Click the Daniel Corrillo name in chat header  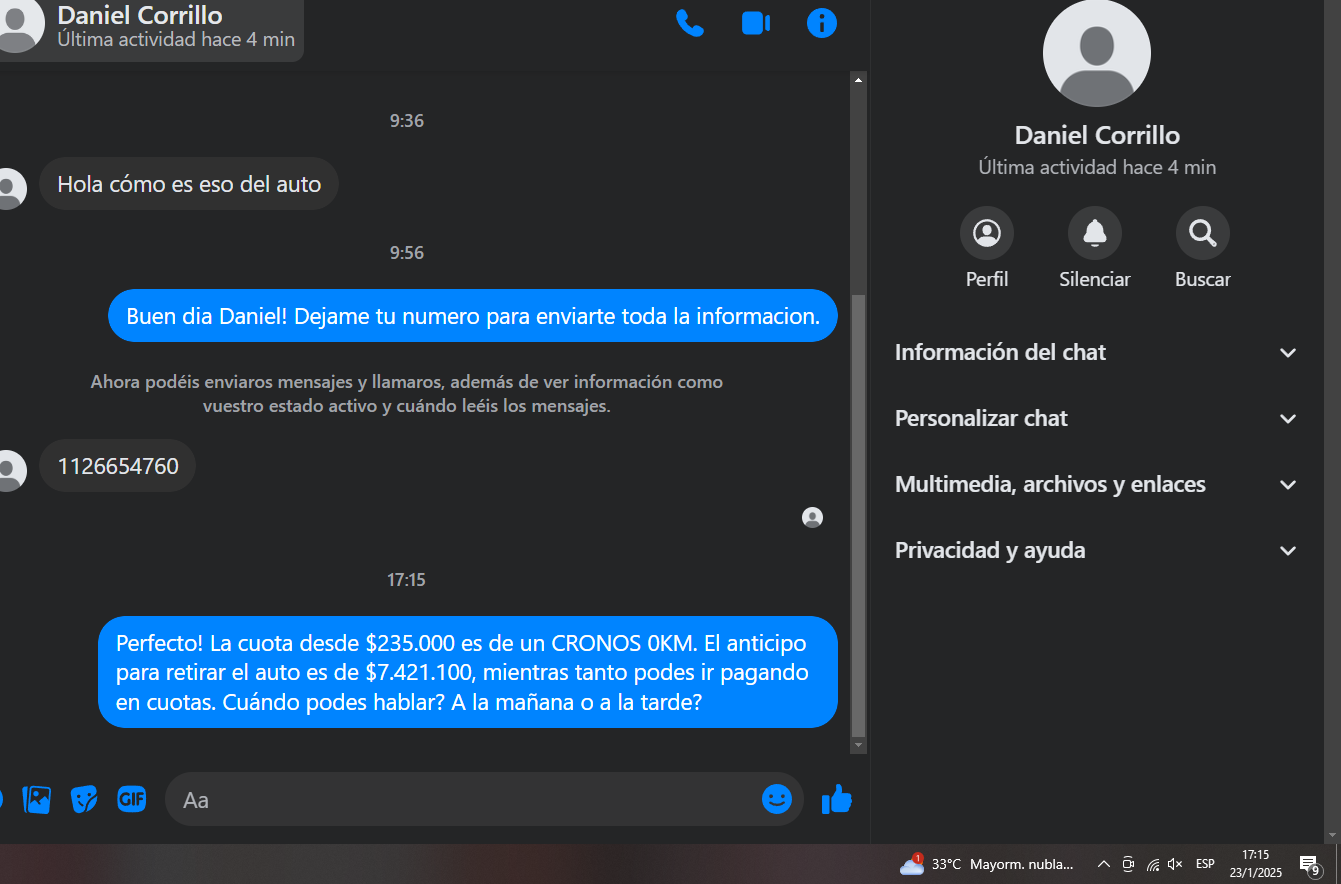point(140,15)
